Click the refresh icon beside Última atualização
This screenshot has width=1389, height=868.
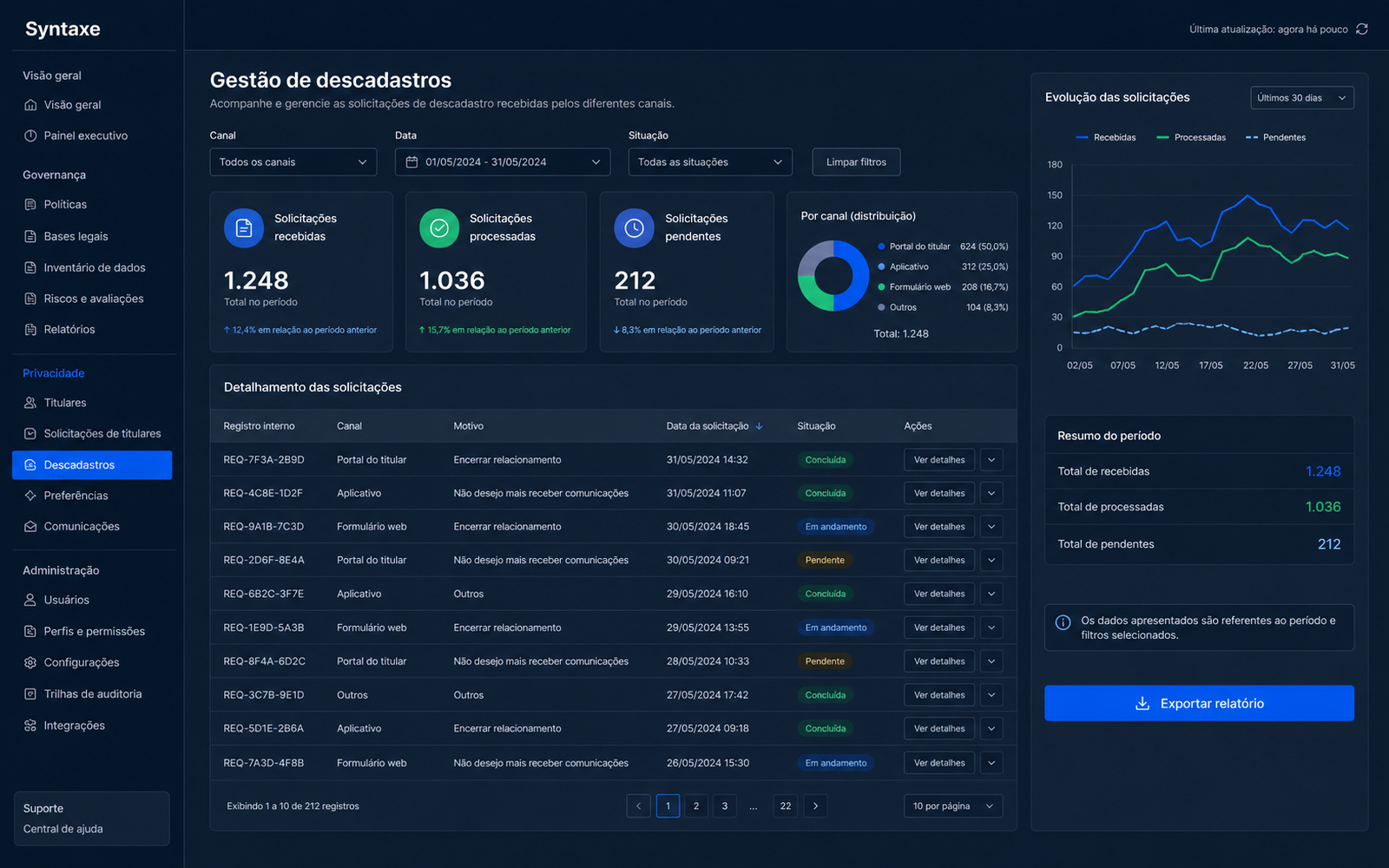tap(1362, 29)
